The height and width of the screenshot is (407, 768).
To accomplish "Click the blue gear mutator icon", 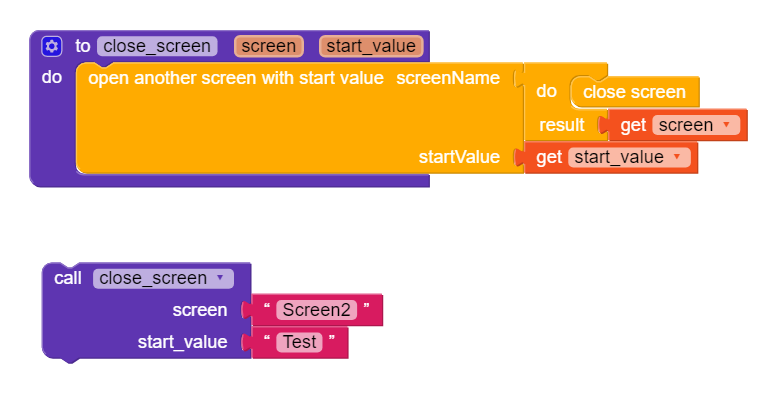I will [52, 46].
